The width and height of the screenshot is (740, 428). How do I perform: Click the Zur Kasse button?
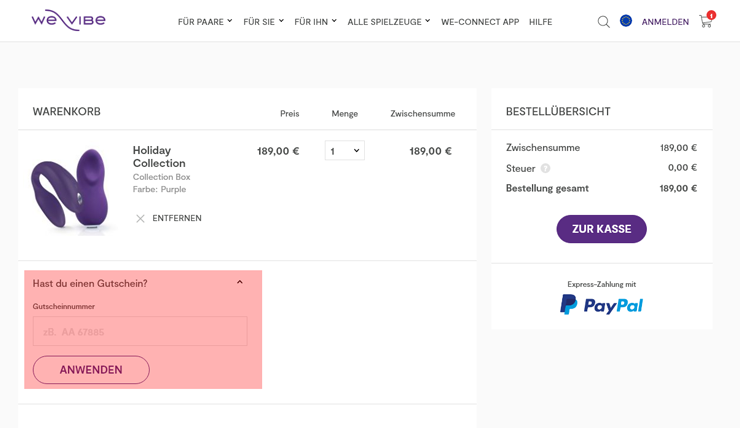pyautogui.click(x=601, y=229)
